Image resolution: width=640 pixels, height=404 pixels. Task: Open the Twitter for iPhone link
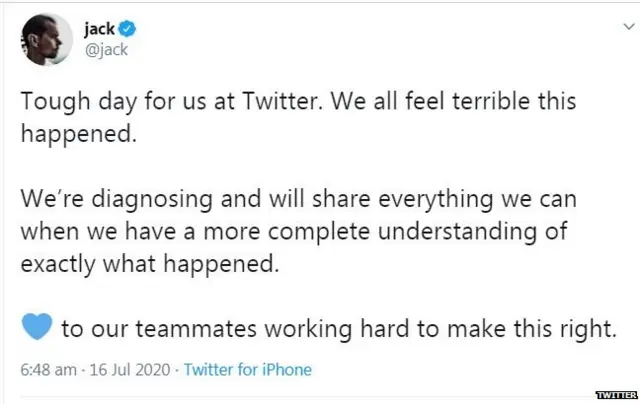click(x=247, y=369)
